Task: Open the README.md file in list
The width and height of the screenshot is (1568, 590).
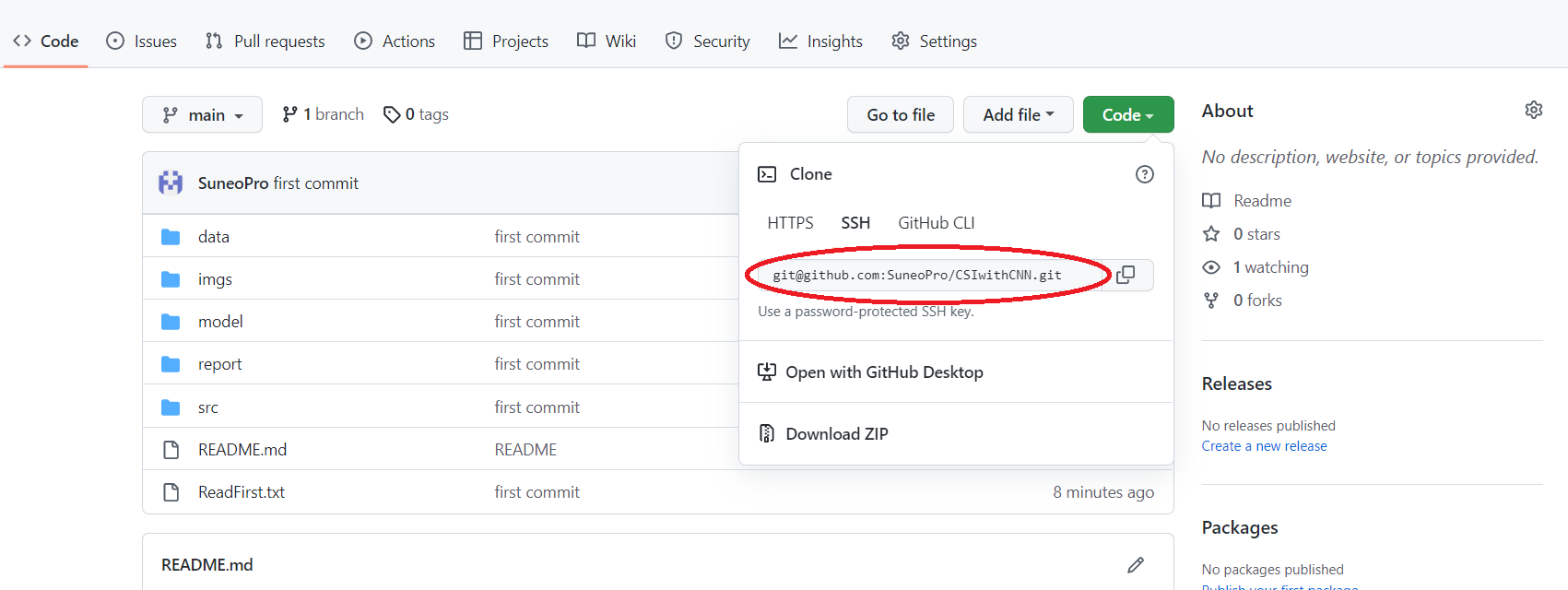Action: tap(242, 450)
